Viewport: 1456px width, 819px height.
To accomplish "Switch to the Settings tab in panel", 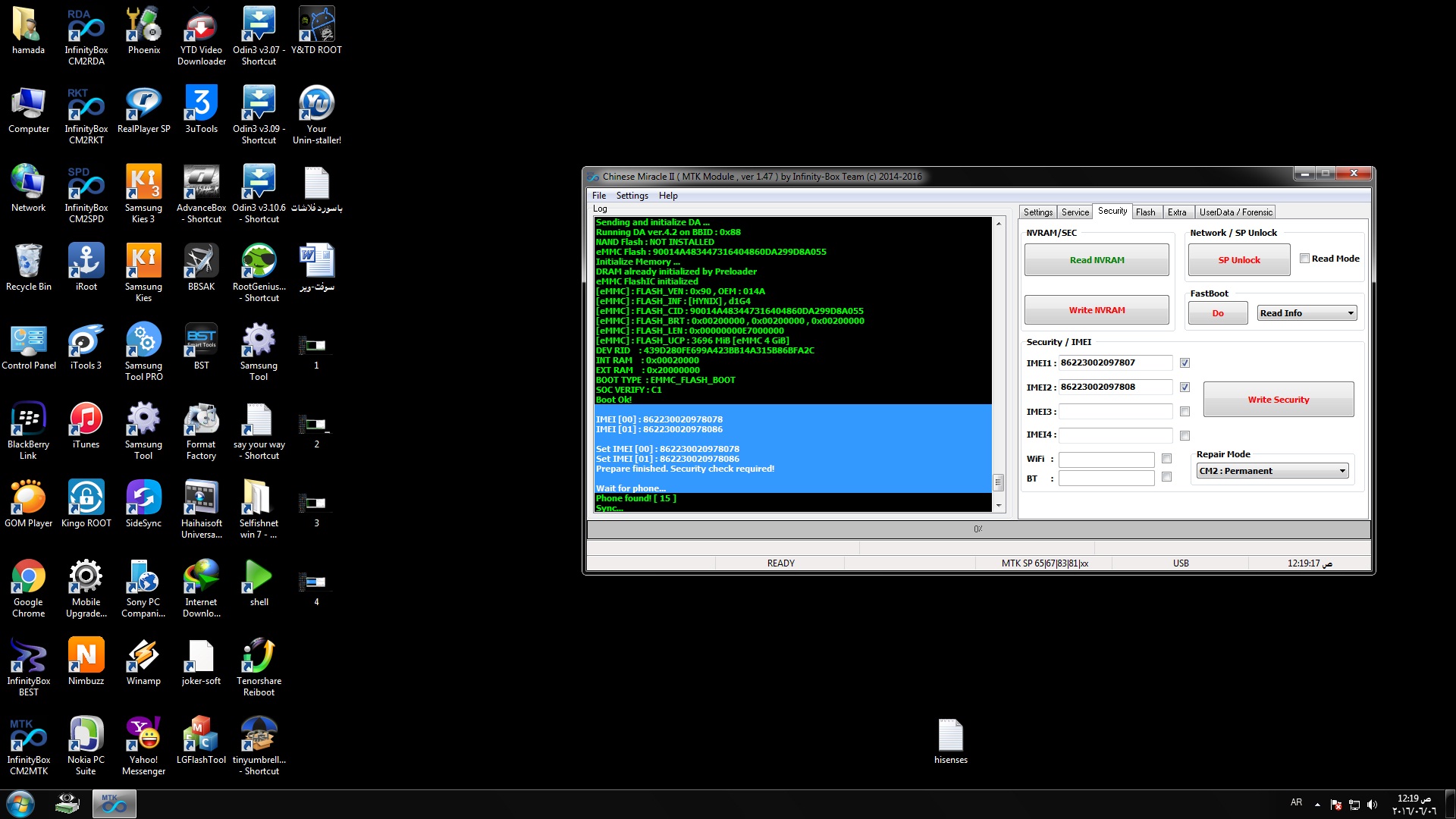I will click(1038, 212).
